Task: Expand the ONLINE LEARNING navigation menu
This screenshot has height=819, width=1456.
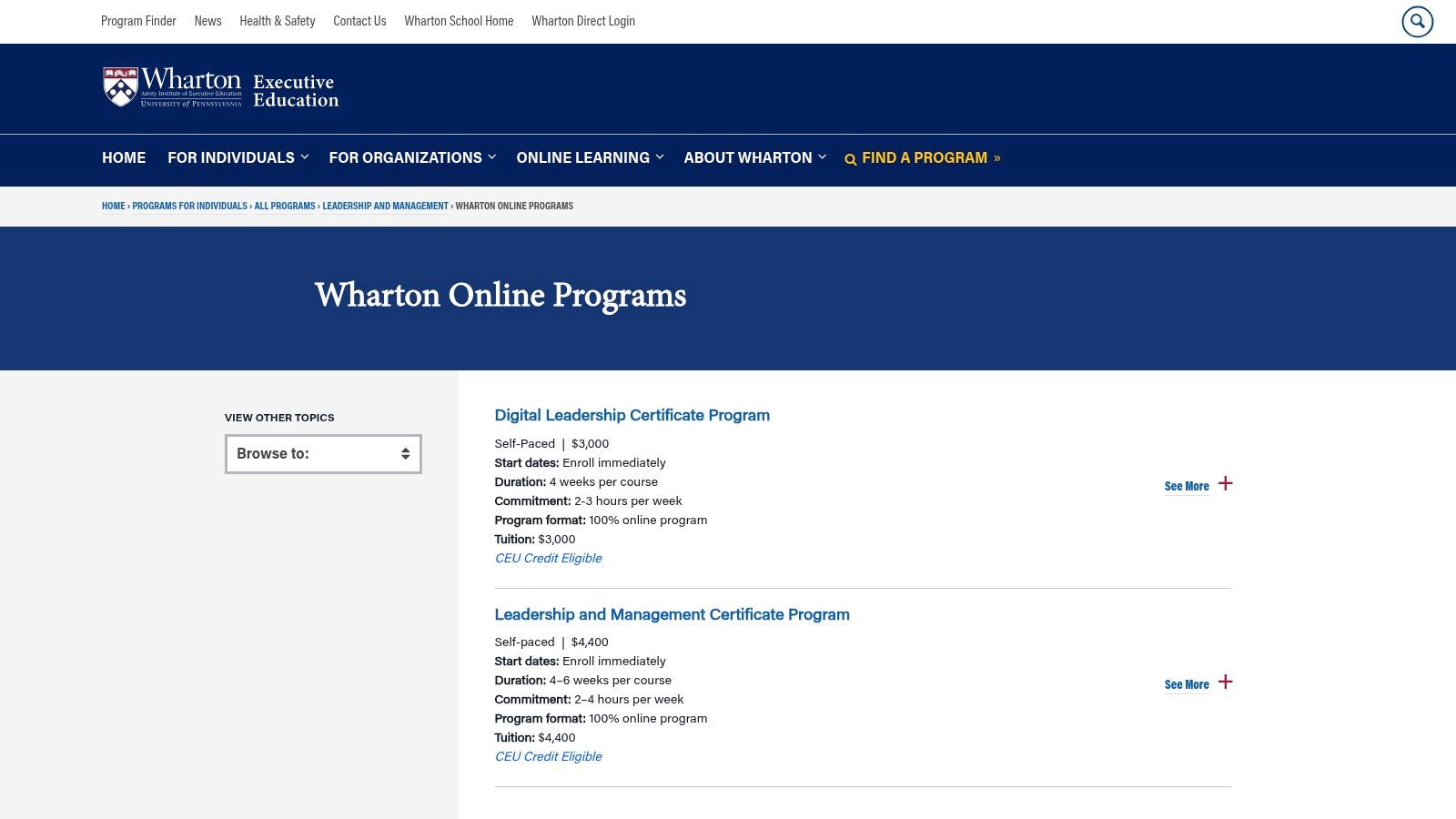Action: [x=583, y=157]
